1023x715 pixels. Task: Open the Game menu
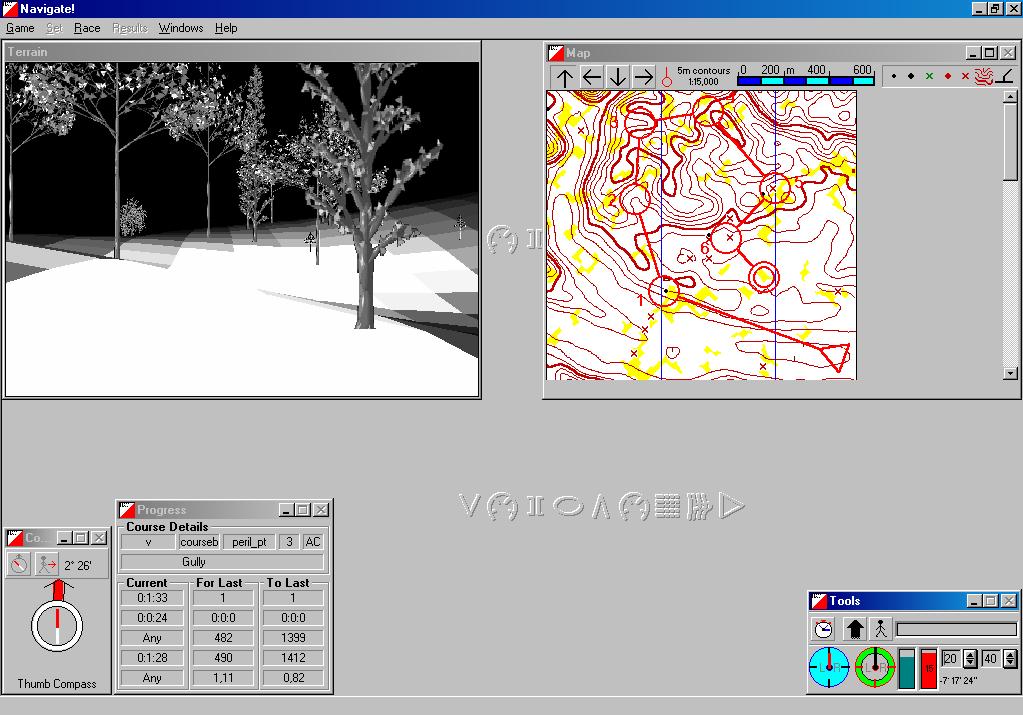coord(20,28)
